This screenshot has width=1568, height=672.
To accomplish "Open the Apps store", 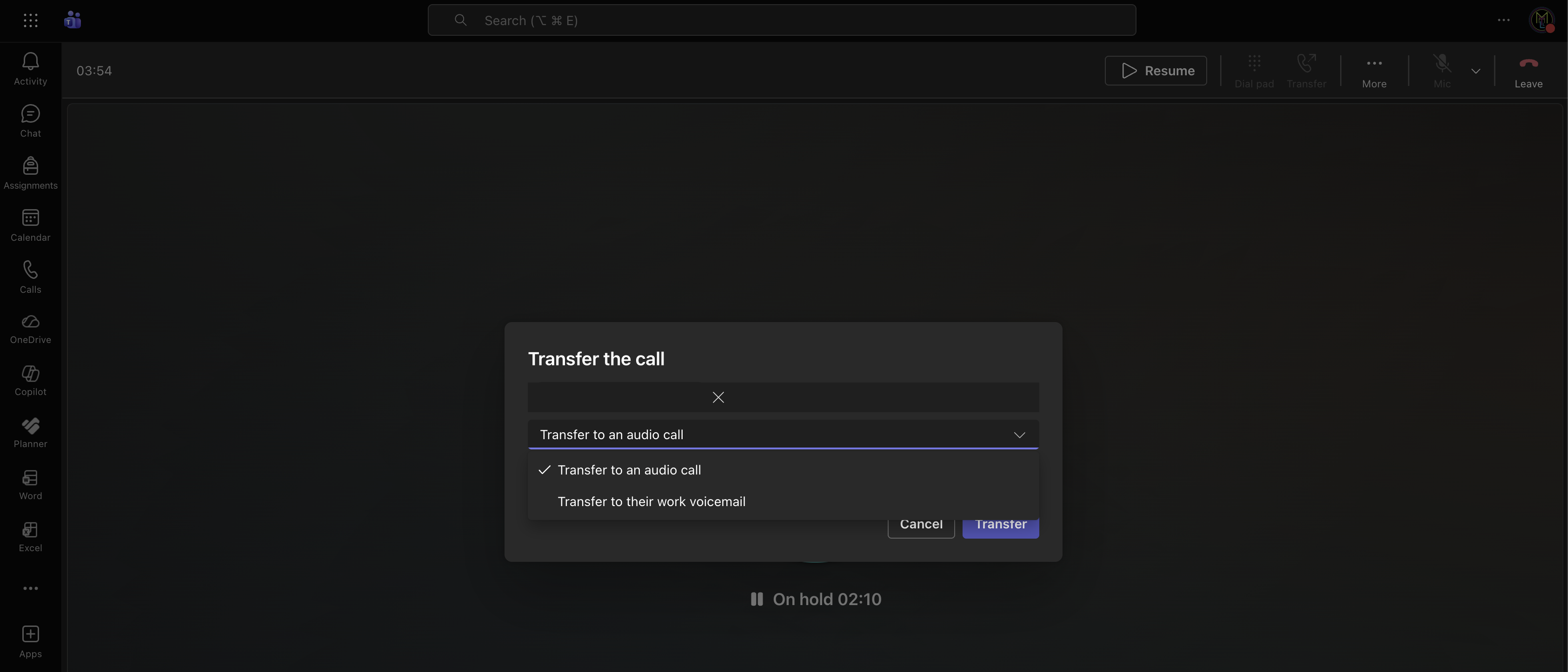I will [x=30, y=642].
